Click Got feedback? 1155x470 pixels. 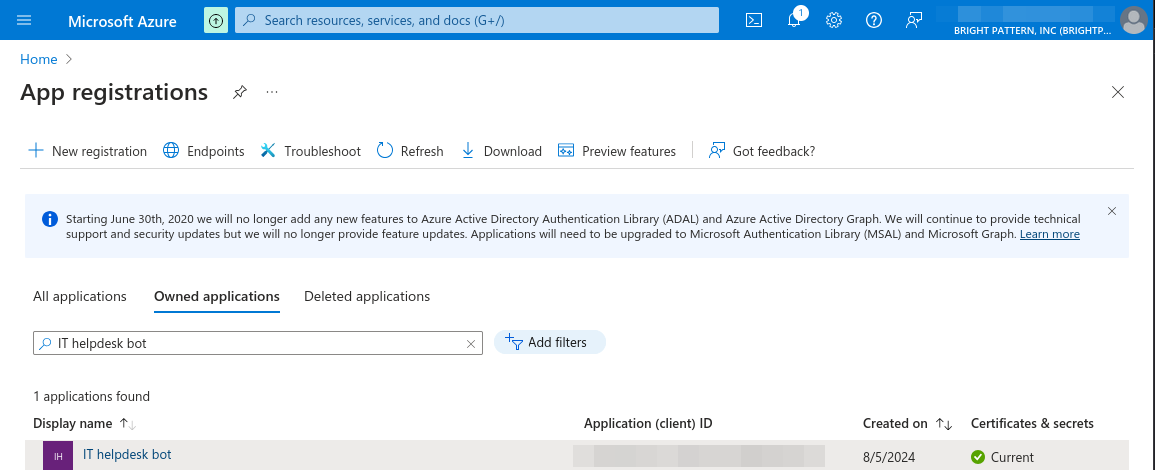761,151
